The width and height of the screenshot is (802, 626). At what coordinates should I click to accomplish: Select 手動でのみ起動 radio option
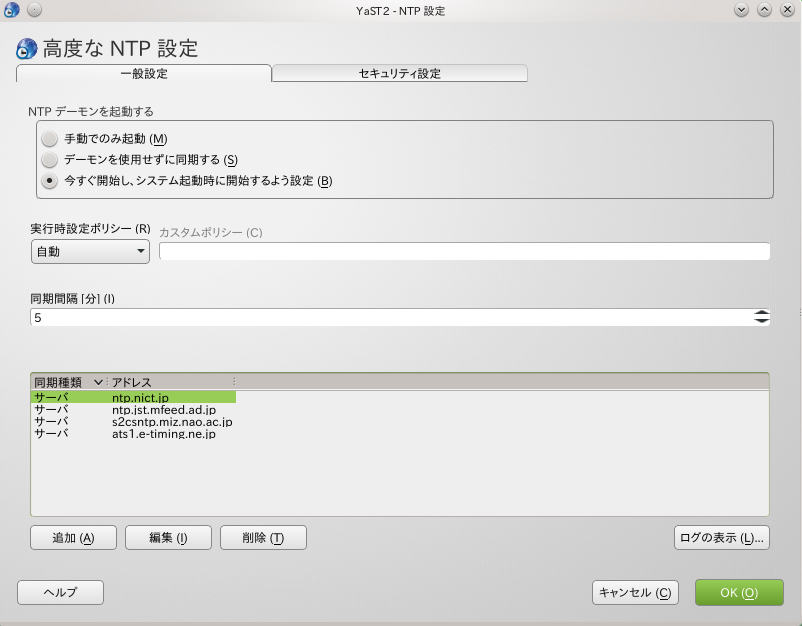tap(49, 139)
